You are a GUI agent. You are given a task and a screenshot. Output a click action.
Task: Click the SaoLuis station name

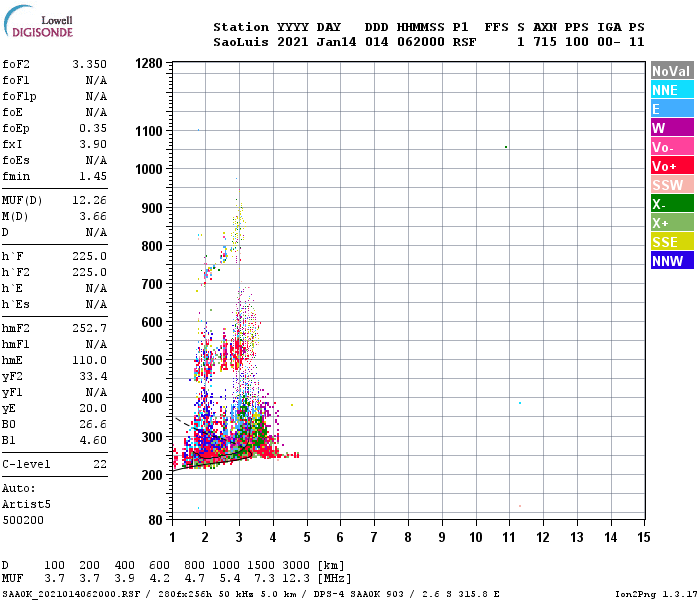(241, 42)
